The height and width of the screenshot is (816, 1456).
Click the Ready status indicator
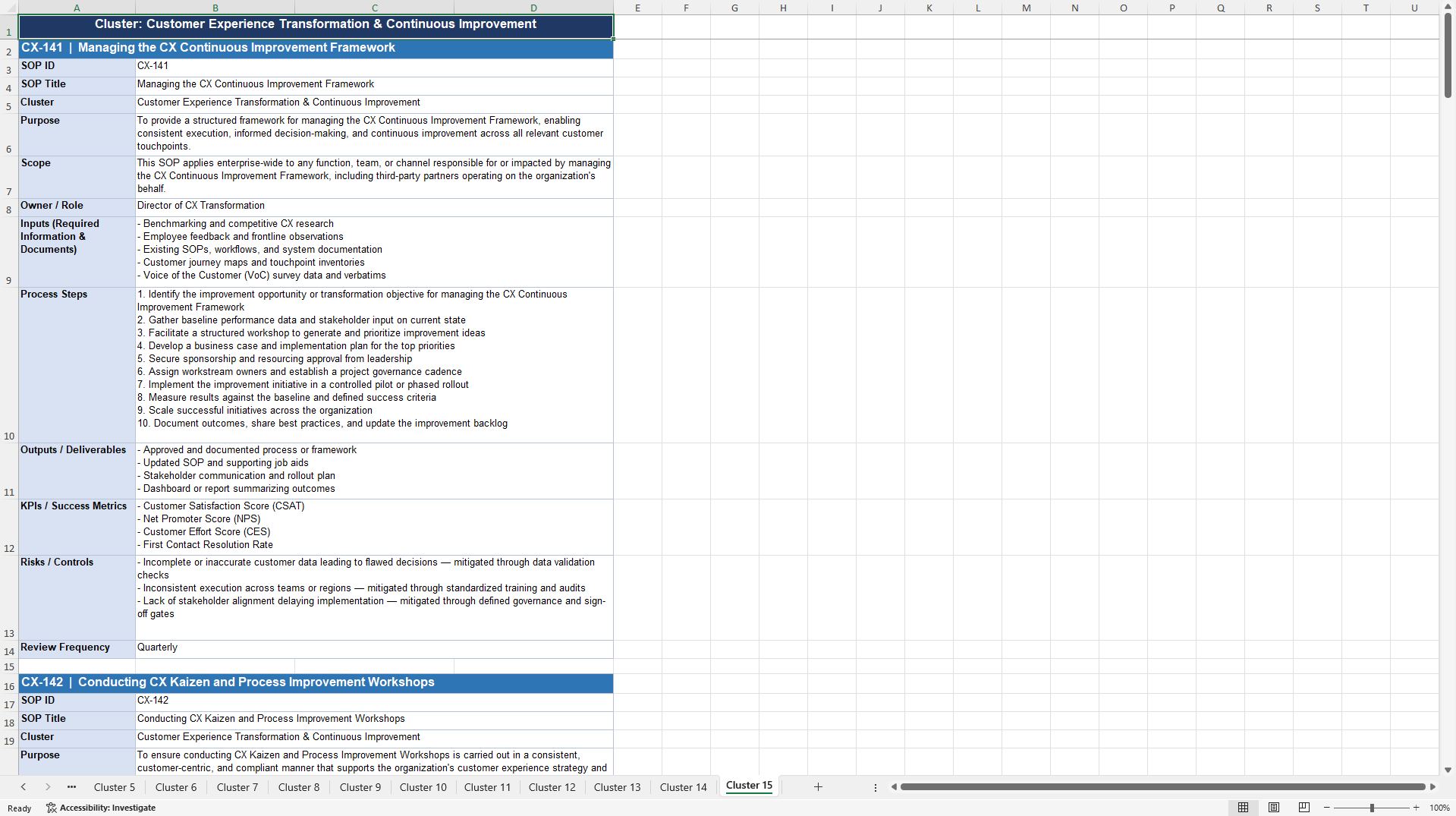point(20,808)
